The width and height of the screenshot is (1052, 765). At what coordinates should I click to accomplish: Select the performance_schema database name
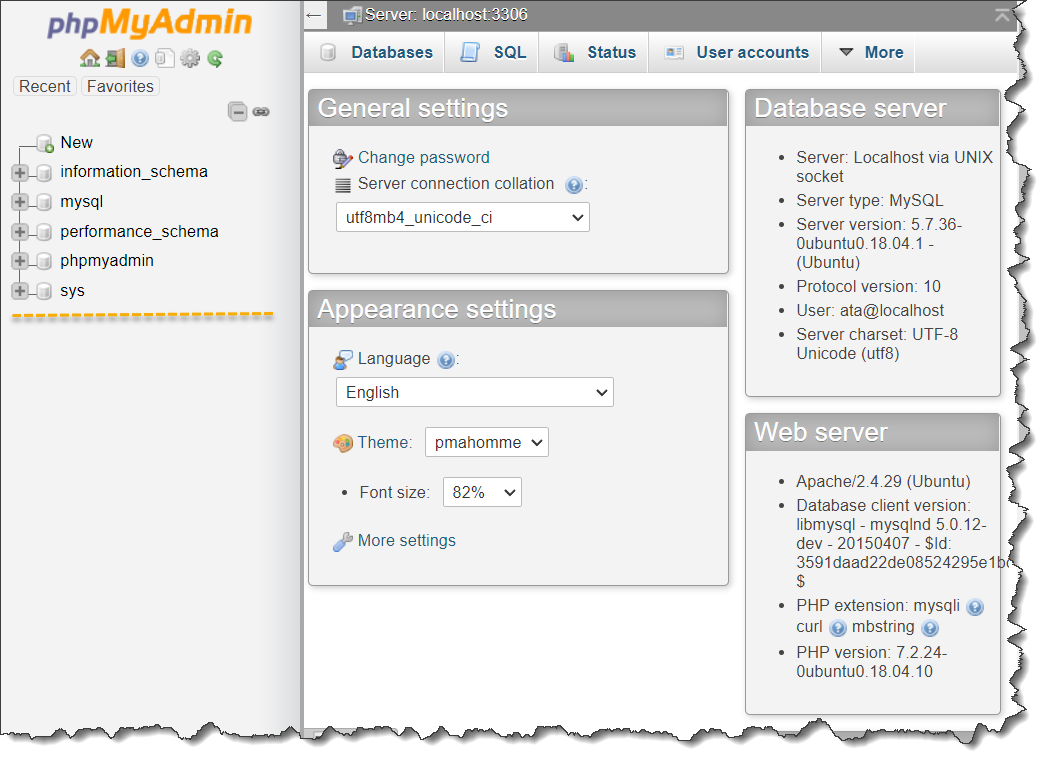[140, 232]
